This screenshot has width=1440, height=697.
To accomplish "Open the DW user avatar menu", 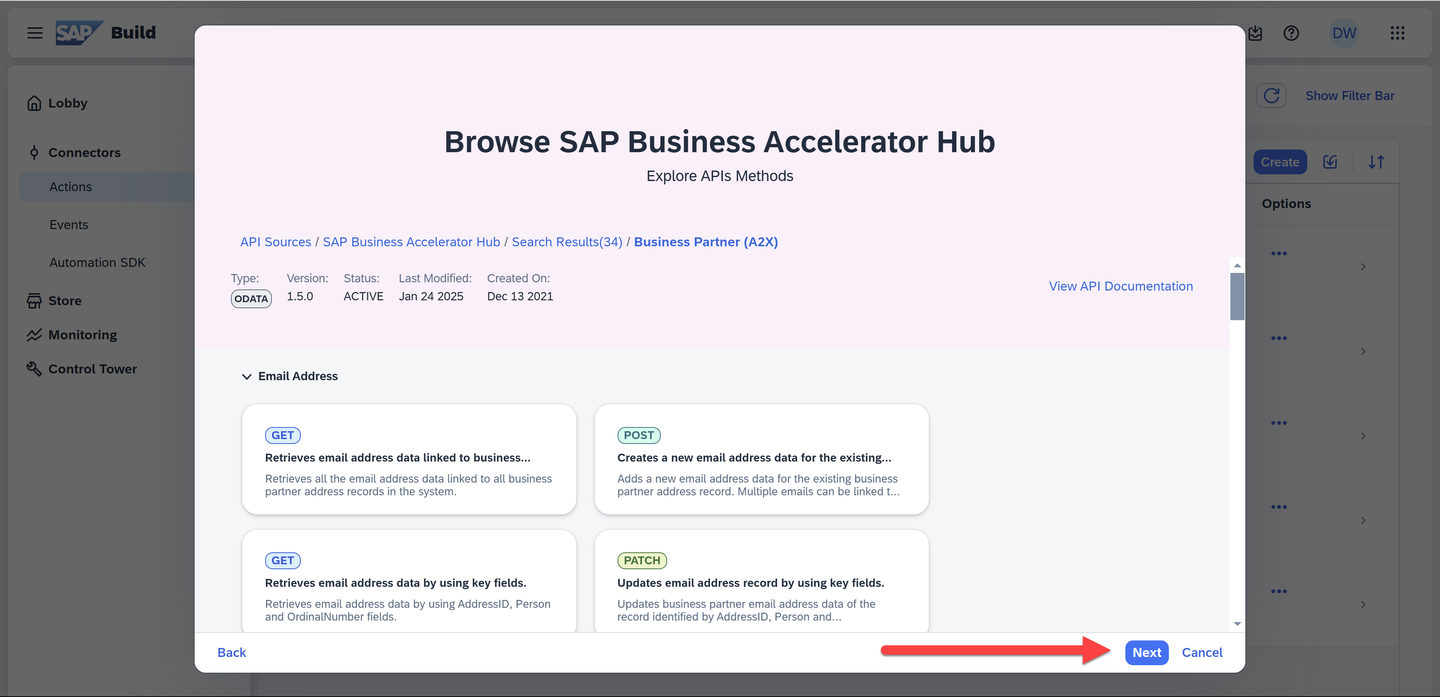I will coord(1344,33).
